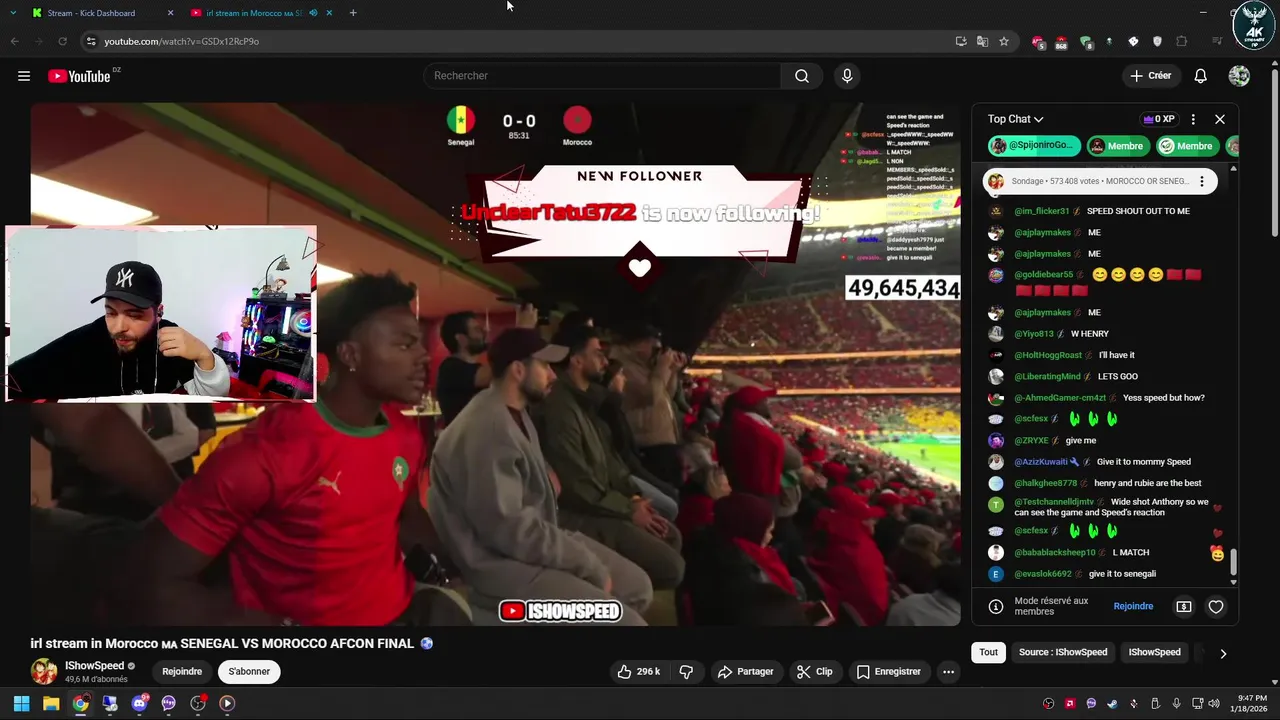Close the live chat panel

tap(1220, 119)
